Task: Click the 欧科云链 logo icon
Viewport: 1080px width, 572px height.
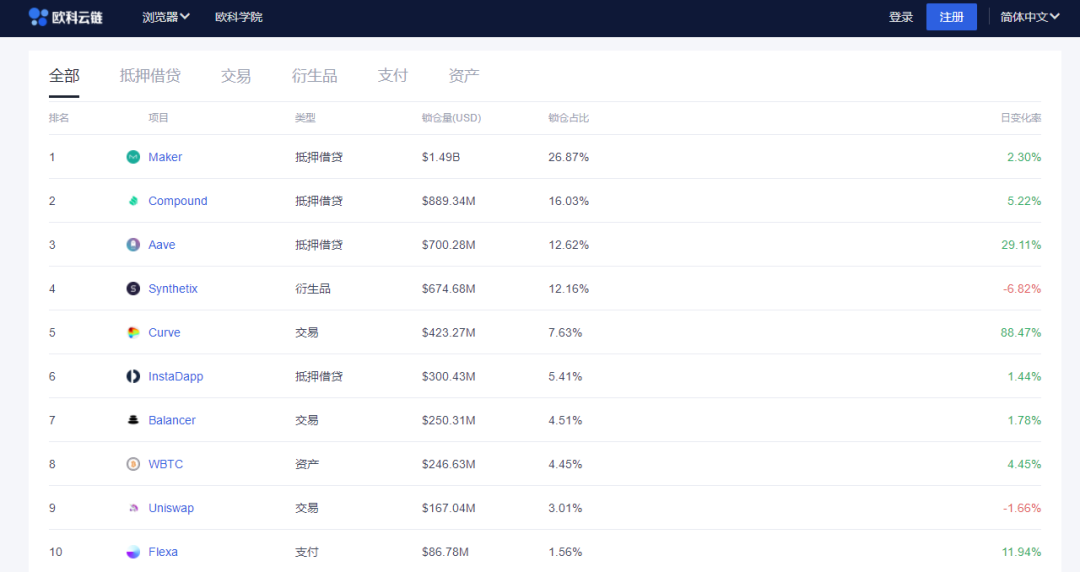Action: (x=38, y=17)
